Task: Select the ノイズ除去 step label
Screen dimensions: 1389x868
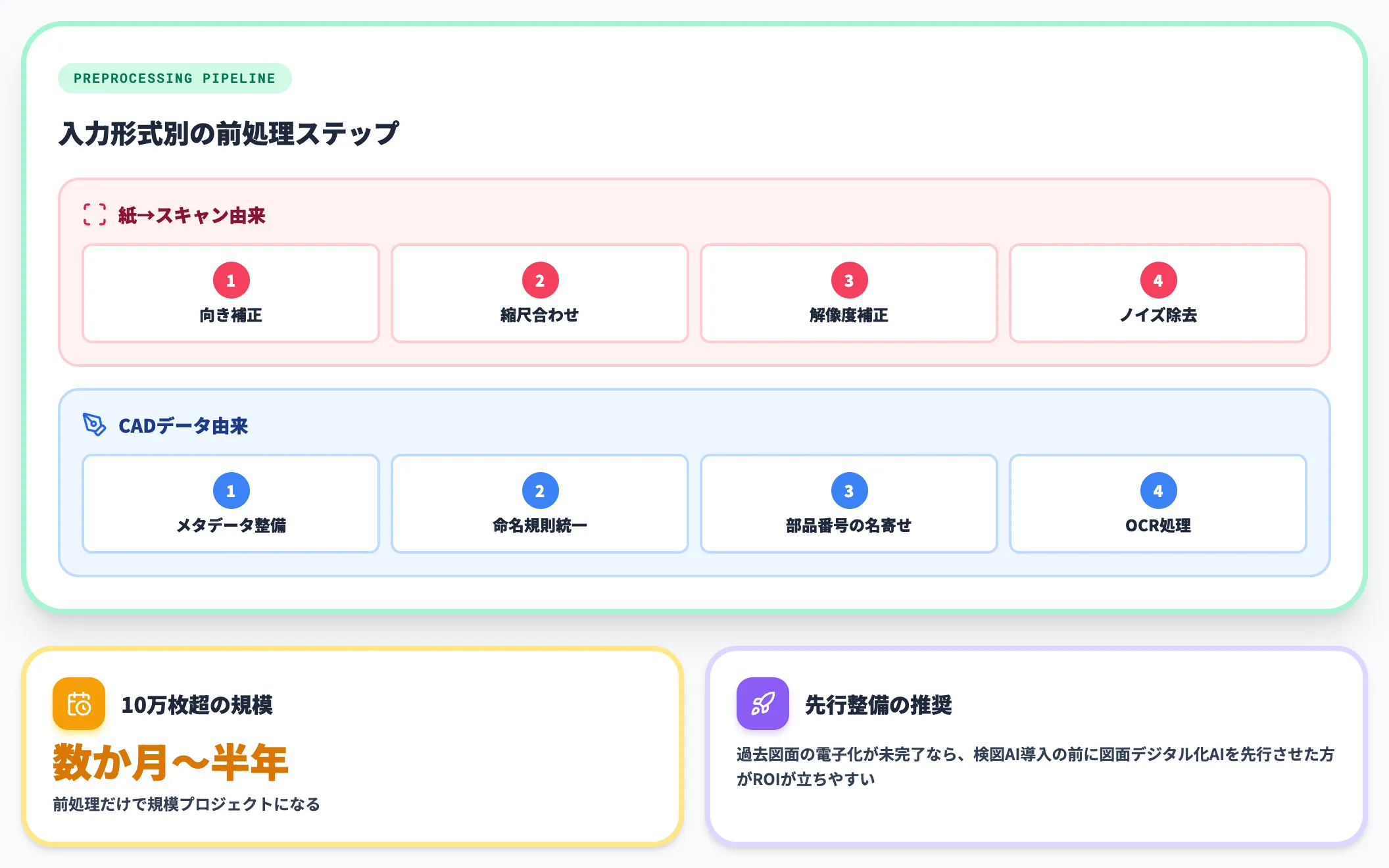Action: tap(1158, 315)
